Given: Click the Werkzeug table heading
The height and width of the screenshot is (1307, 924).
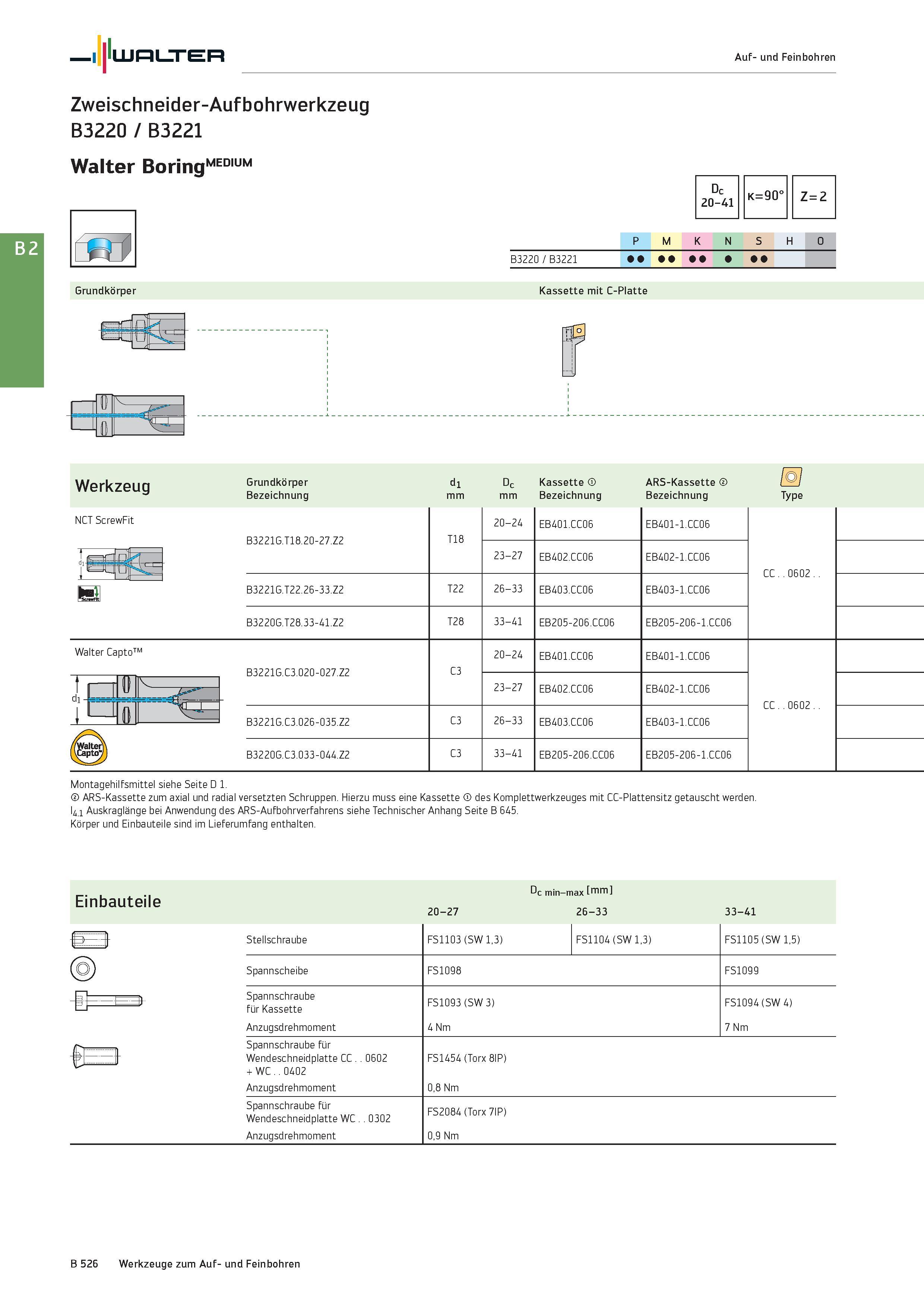Looking at the screenshot, I should 113,486.
